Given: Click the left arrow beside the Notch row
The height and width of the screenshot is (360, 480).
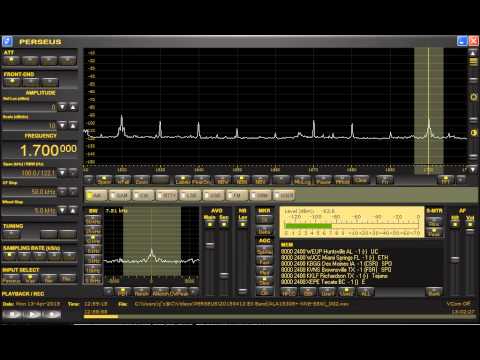Looking at the screenshot, I should point(108,292).
